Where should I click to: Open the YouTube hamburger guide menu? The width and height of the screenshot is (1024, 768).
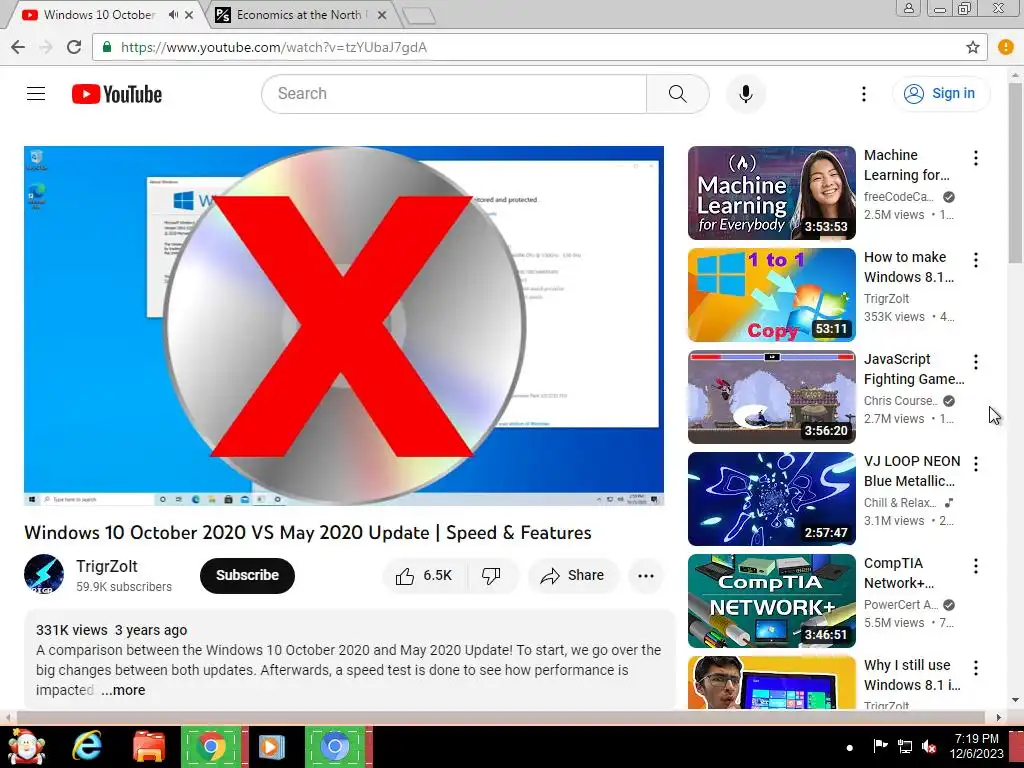click(36, 93)
